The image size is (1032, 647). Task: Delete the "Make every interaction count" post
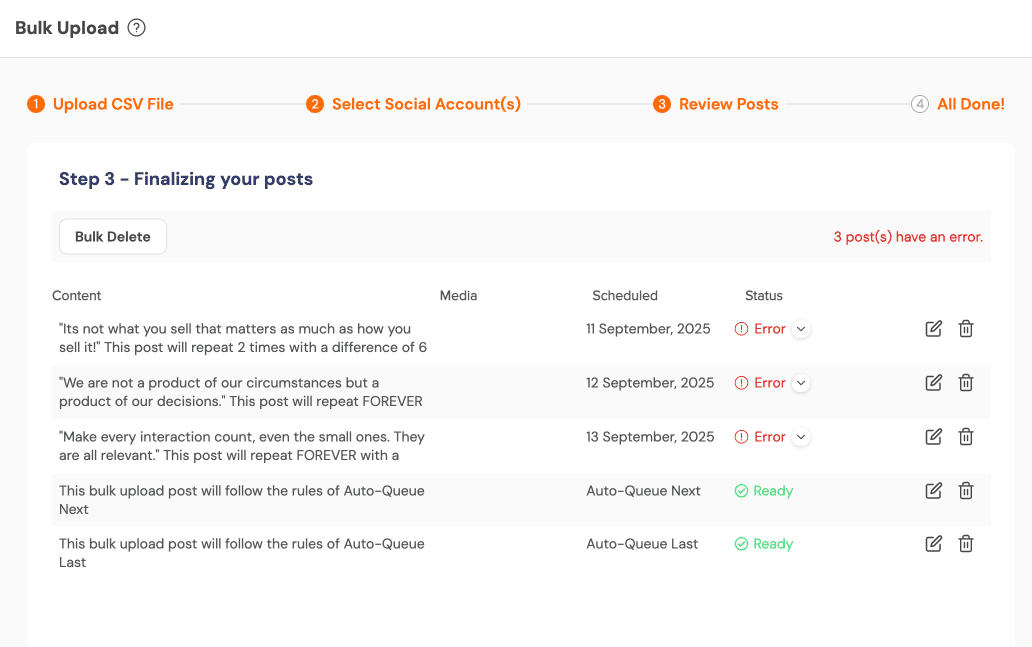pos(965,436)
